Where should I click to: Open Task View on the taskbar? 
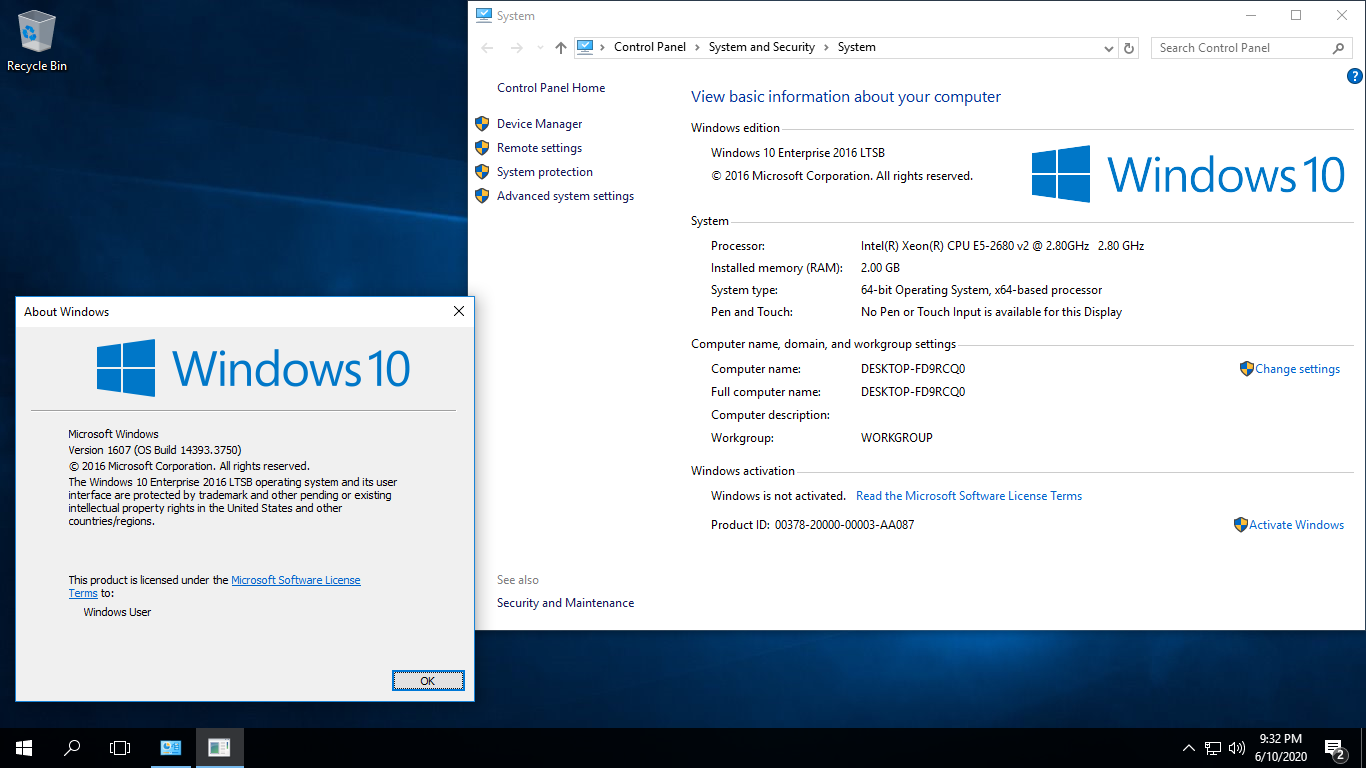pos(120,747)
